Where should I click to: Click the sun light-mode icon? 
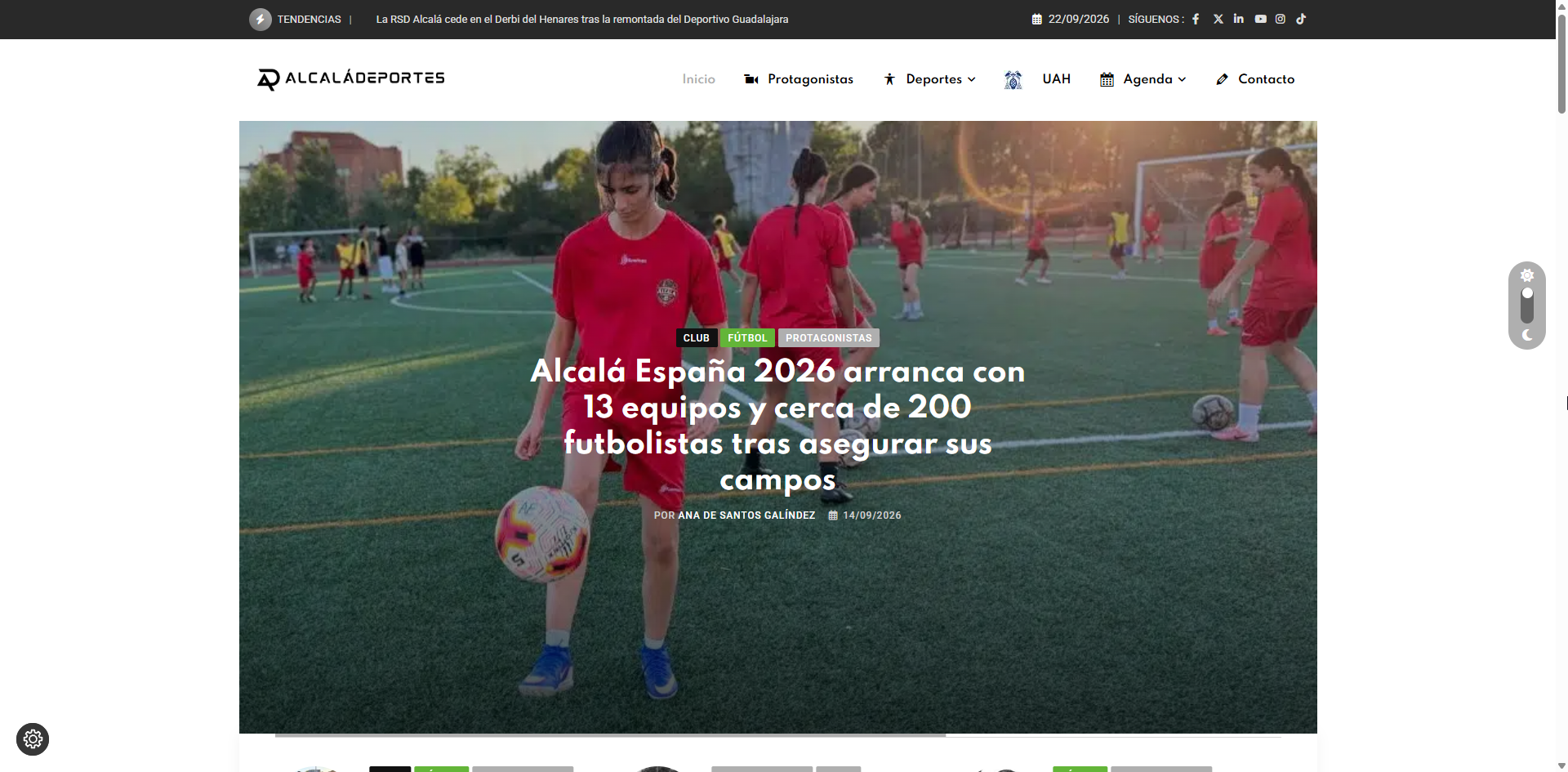tap(1527, 275)
